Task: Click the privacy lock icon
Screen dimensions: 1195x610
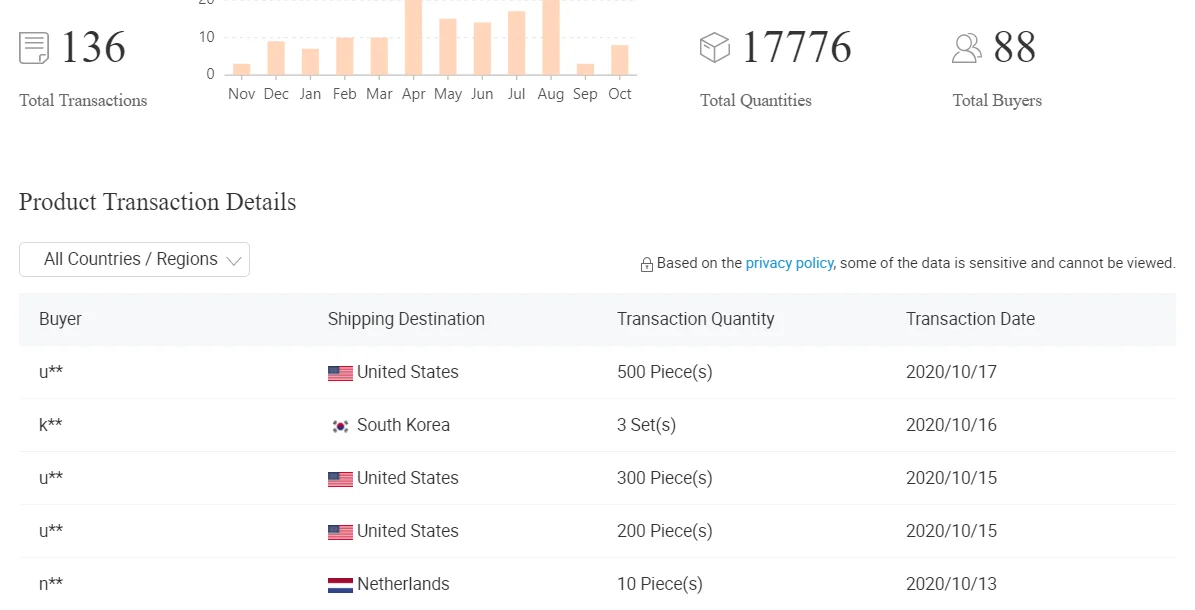Action: point(647,265)
